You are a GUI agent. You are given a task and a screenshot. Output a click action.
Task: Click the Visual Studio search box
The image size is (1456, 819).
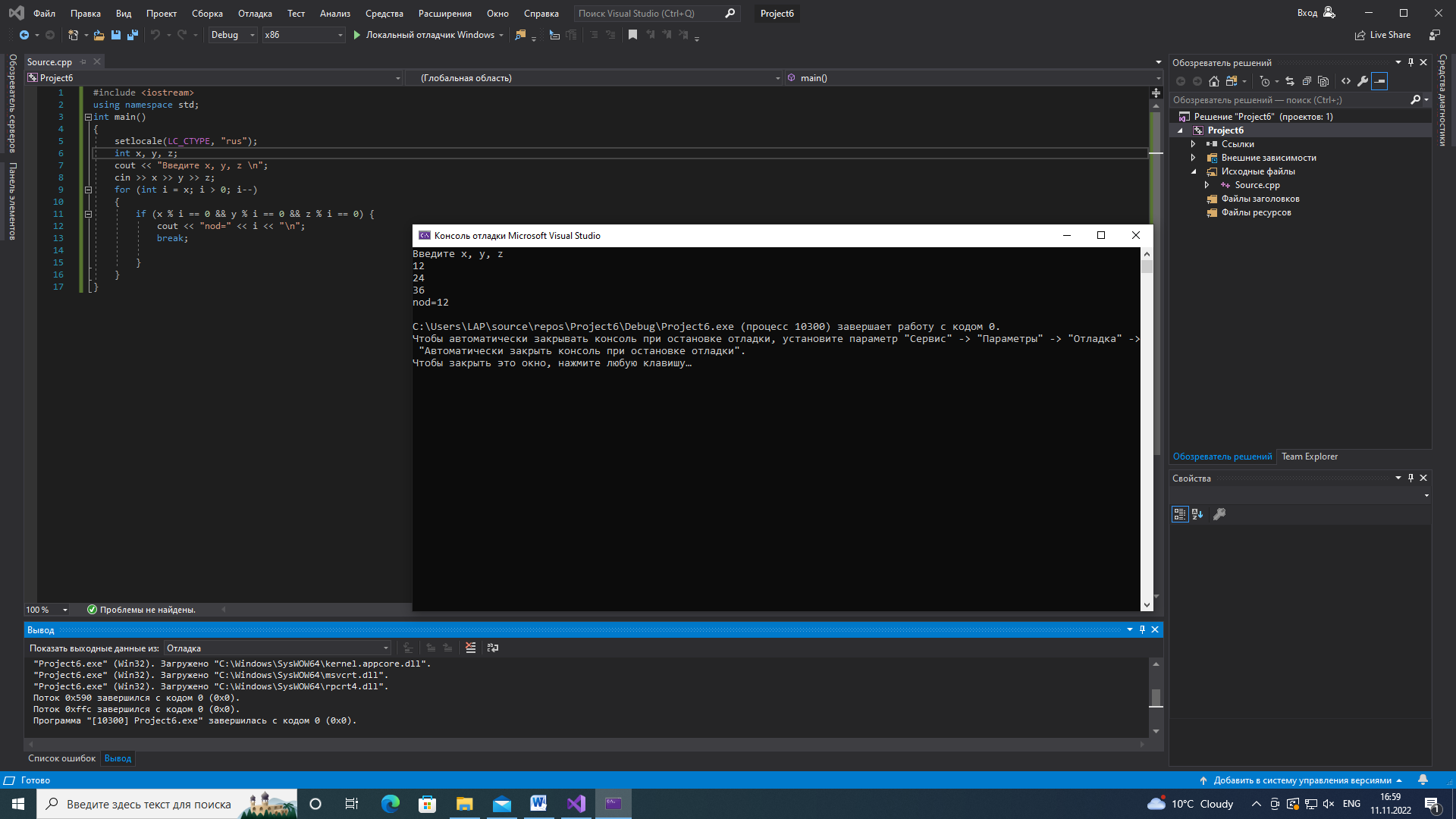(x=656, y=13)
